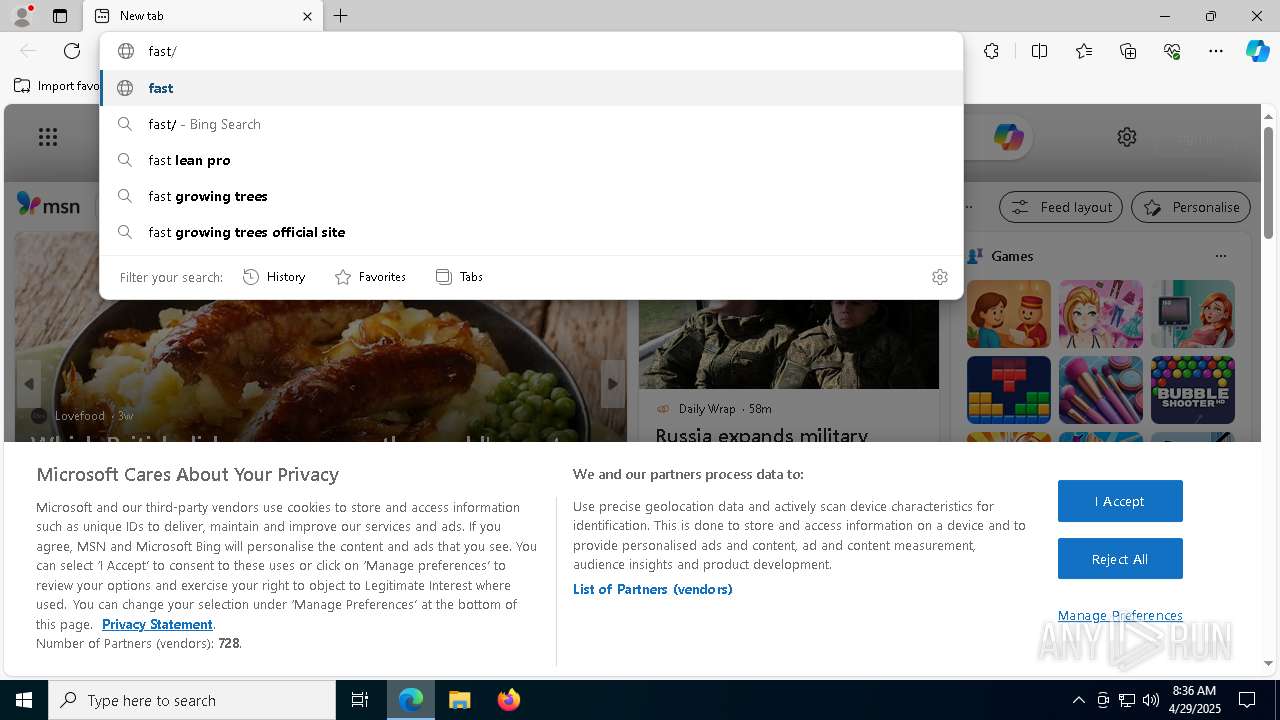
Task: Open Favorites star toolbar icon
Action: tap(1084, 51)
